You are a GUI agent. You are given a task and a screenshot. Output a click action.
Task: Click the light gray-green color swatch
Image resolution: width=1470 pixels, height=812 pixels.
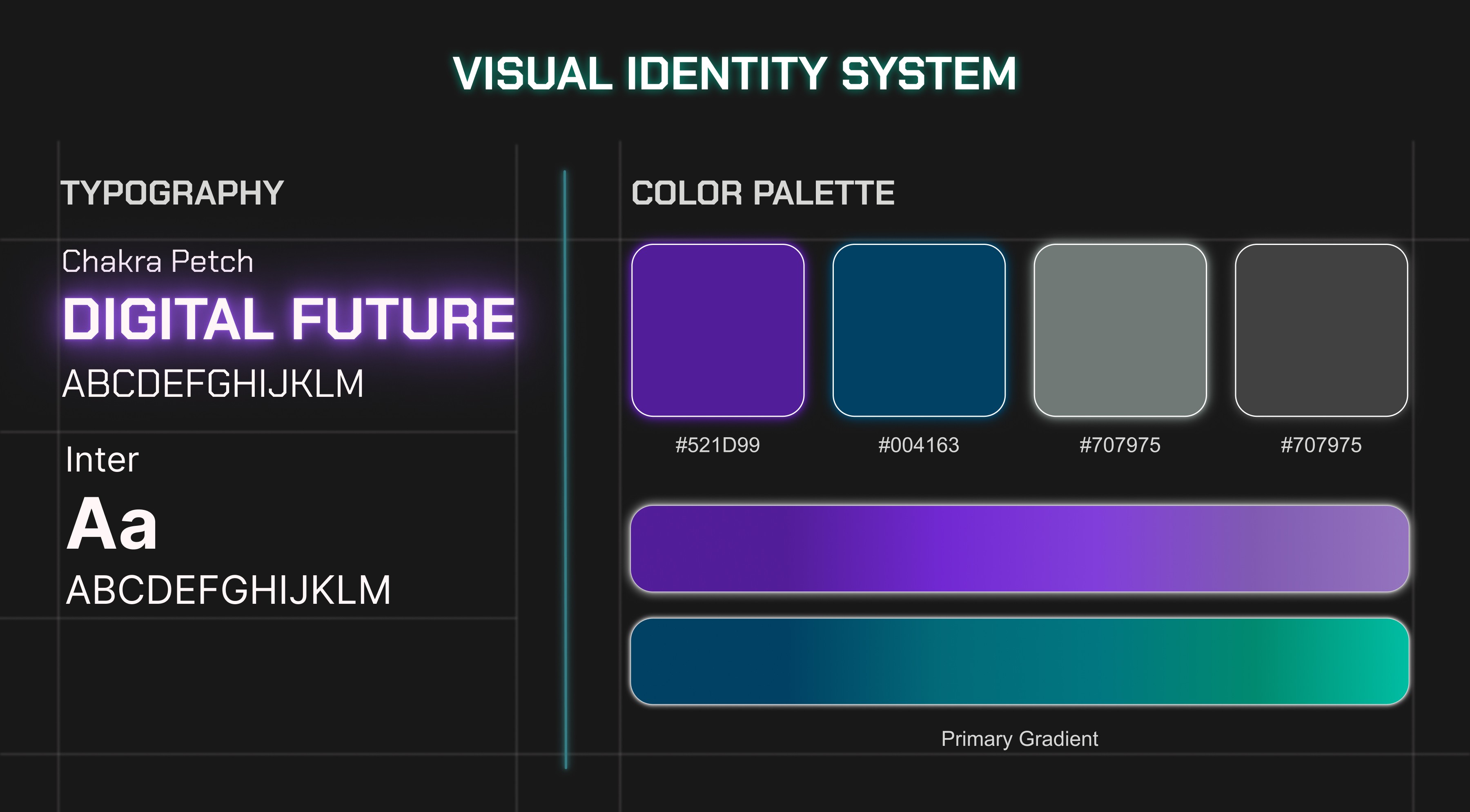(1120, 330)
